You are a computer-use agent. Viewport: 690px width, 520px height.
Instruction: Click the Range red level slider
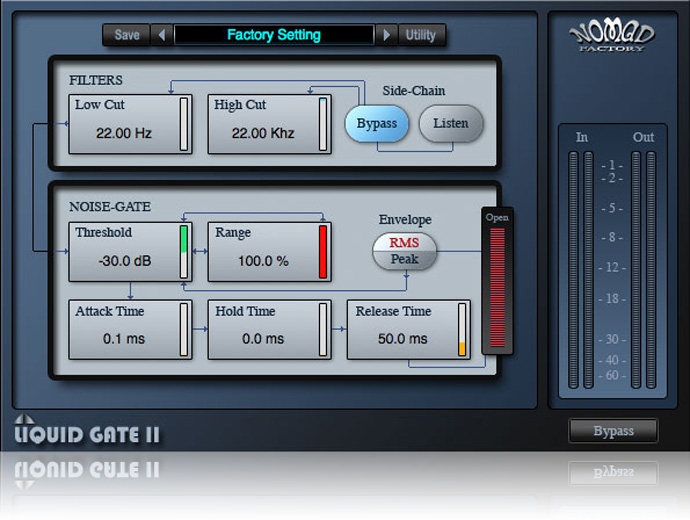[x=323, y=251]
